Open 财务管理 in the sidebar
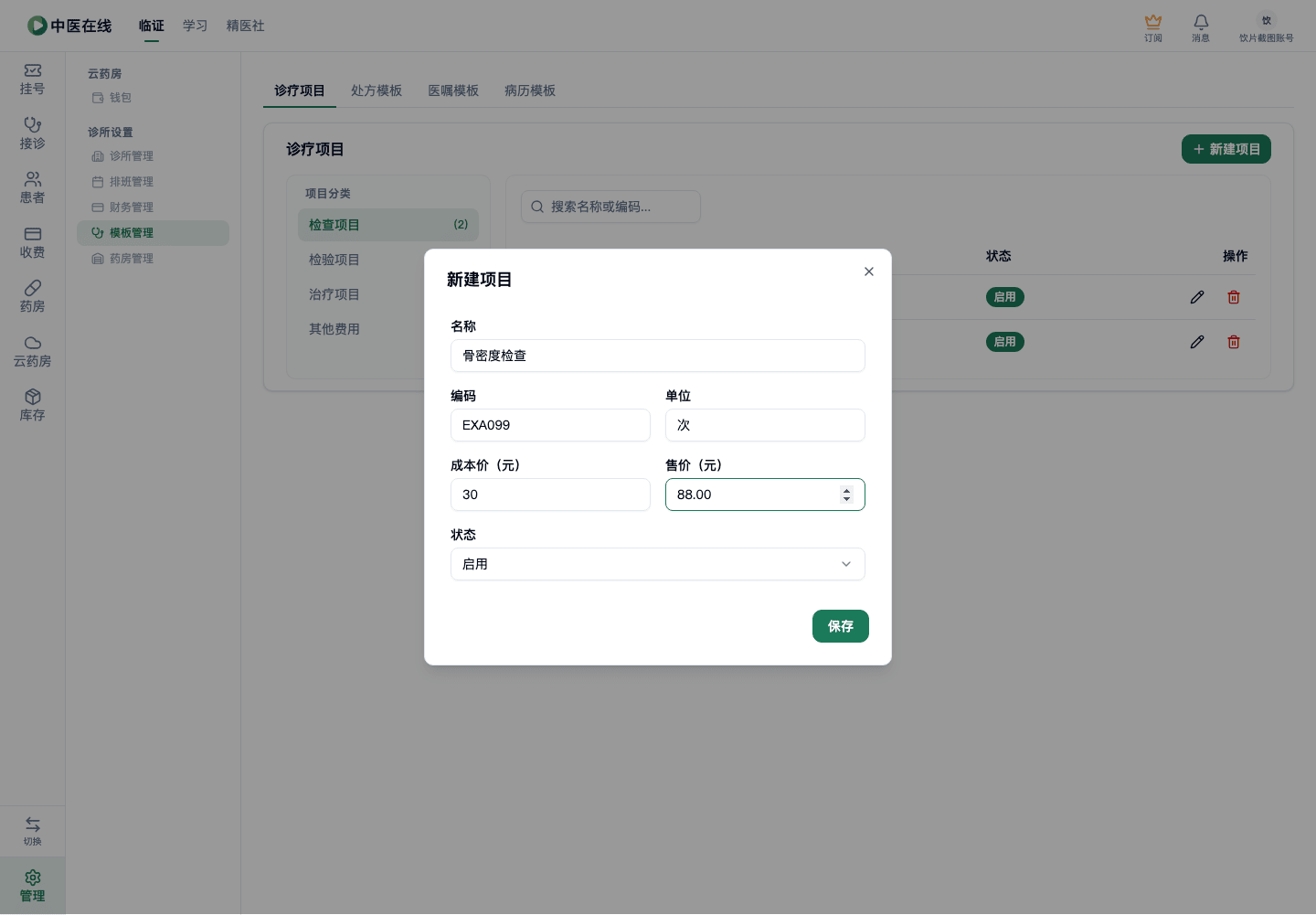1316x915 pixels. pyautogui.click(x=153, y=207)
